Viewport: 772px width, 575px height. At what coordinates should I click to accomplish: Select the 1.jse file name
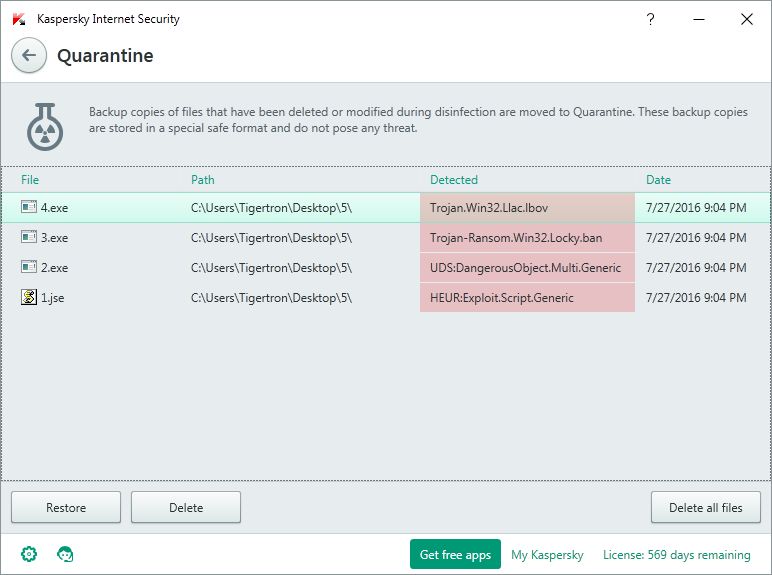(52, 298)
